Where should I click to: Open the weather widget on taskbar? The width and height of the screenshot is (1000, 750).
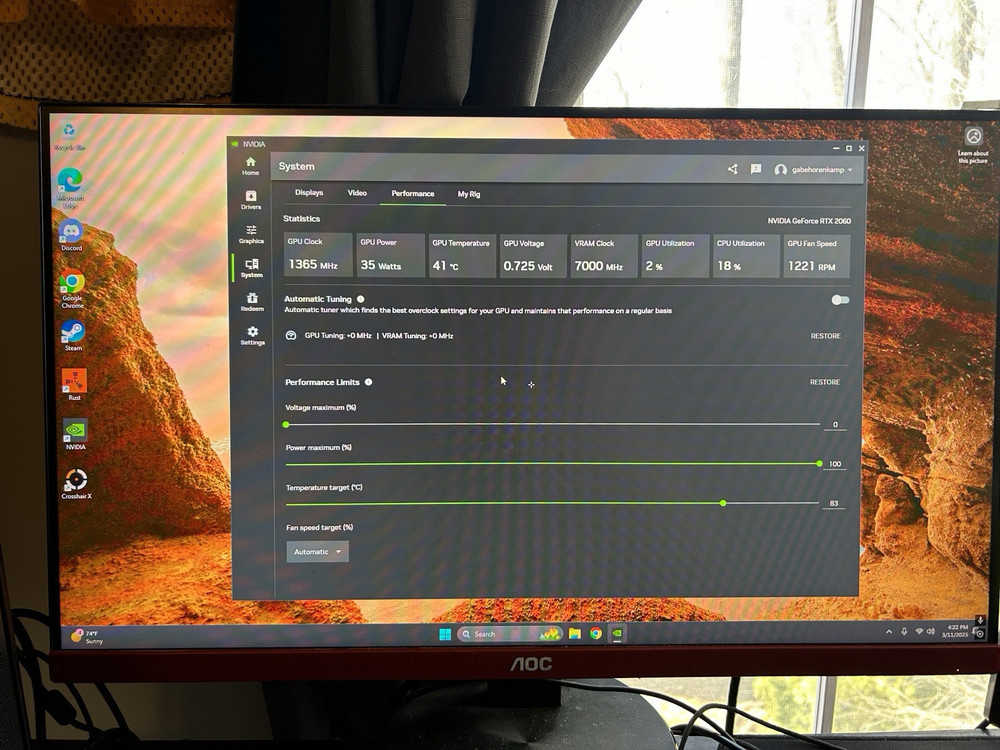click(87, 636)
